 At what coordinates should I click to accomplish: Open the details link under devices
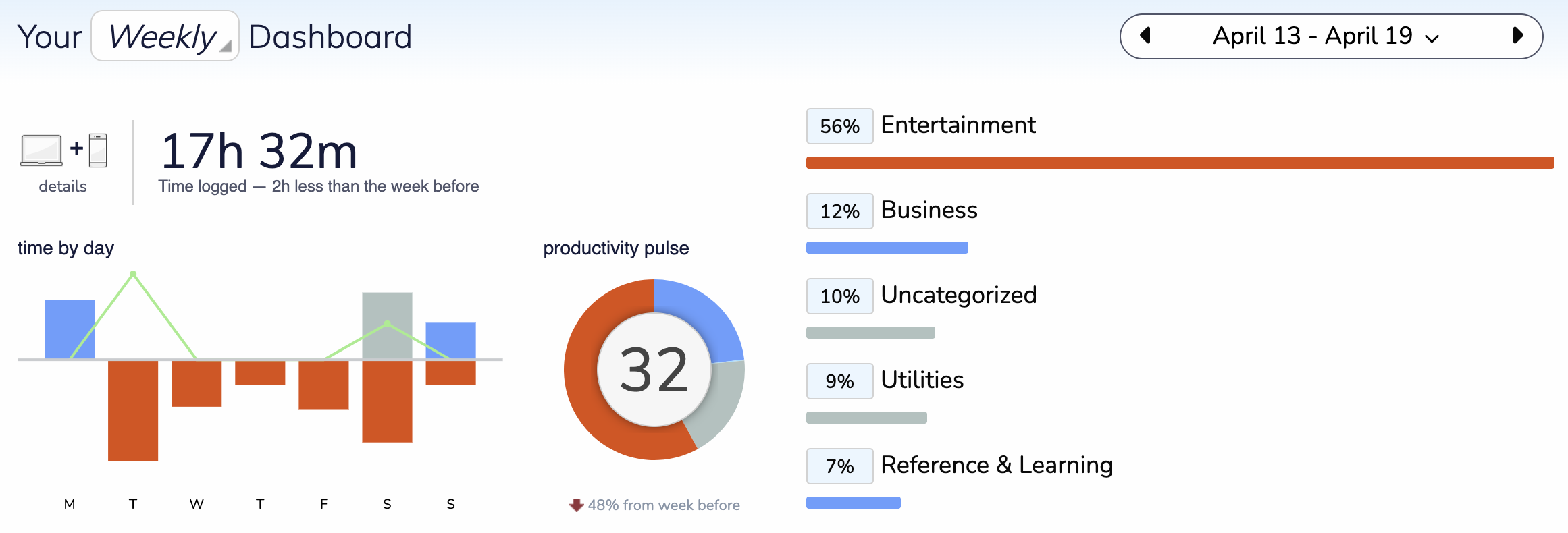63,186
